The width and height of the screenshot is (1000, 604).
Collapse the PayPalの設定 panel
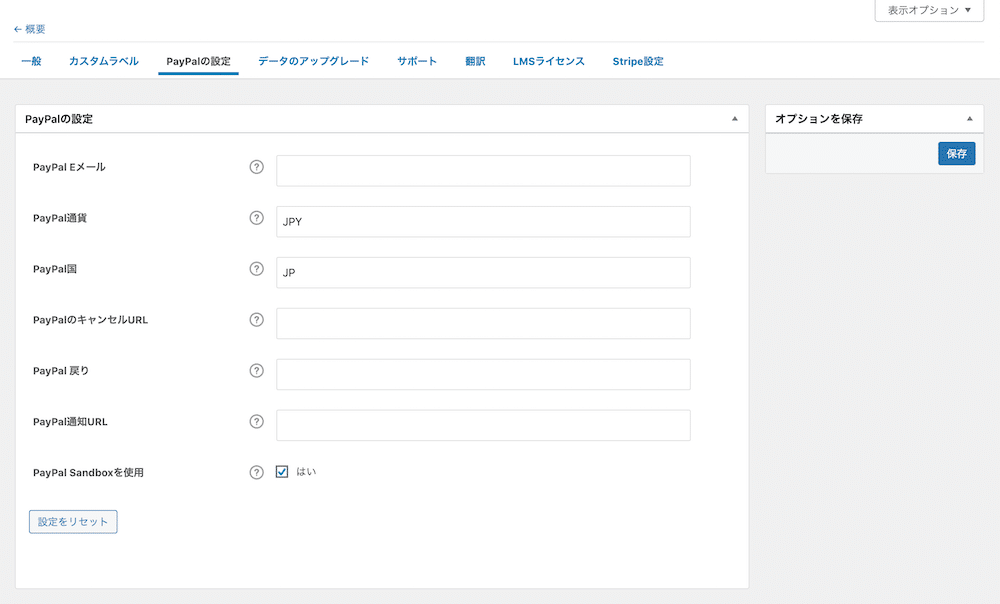click(x=735, y=119)
